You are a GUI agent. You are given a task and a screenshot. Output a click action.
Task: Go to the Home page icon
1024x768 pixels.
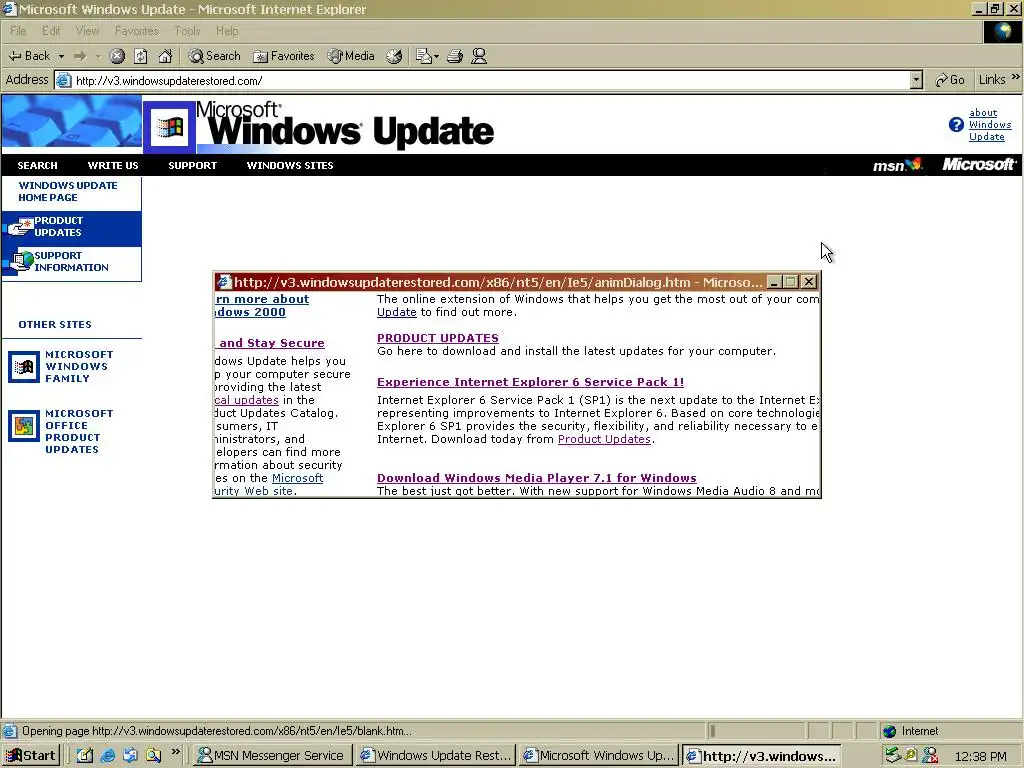[x=165, y=56]
